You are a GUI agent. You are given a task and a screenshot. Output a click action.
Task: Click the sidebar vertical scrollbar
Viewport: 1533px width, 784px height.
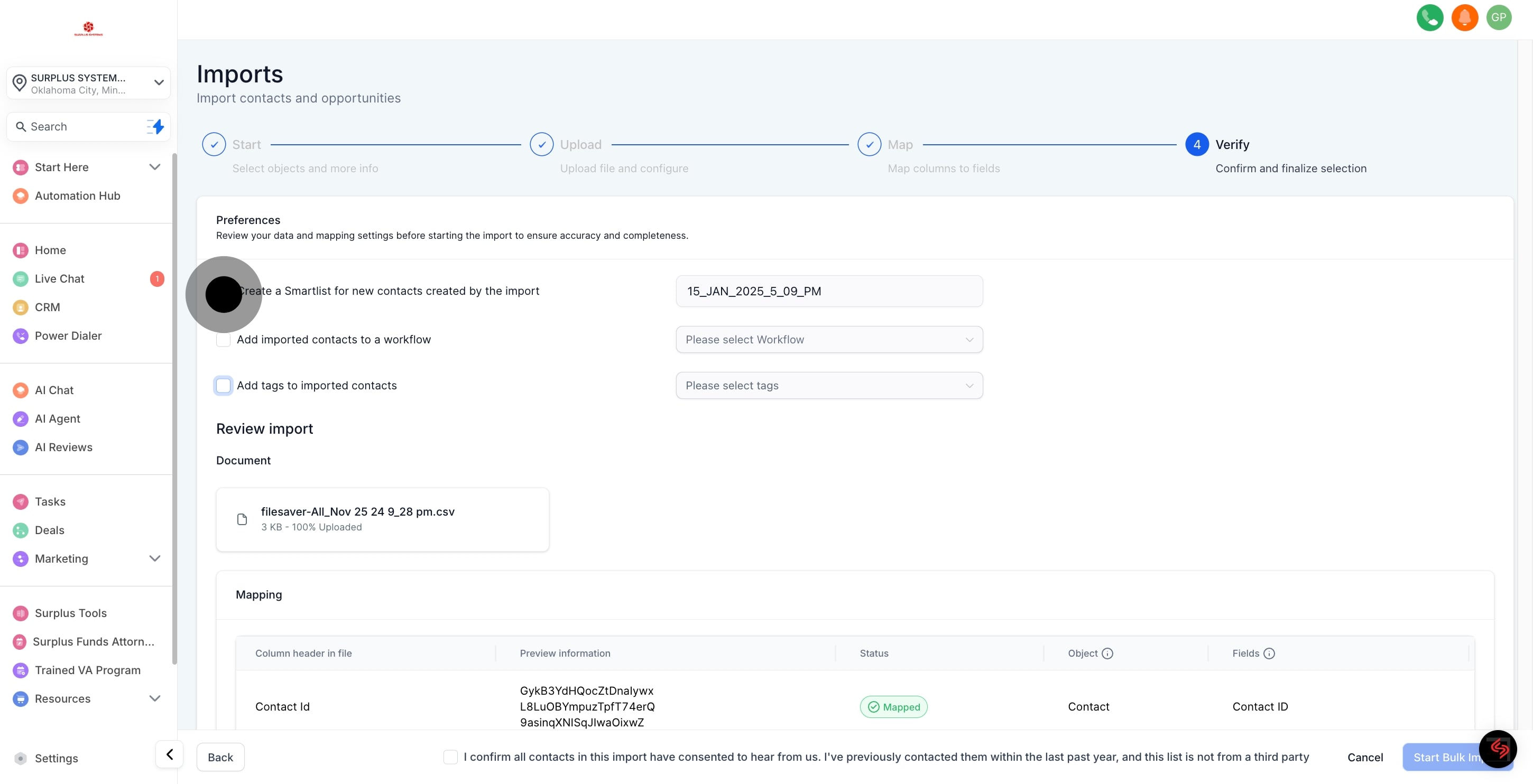click(174, 408)
